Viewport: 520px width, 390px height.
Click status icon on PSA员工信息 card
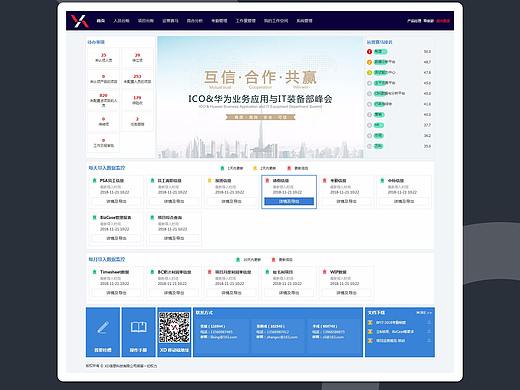(x=94, y=180)
